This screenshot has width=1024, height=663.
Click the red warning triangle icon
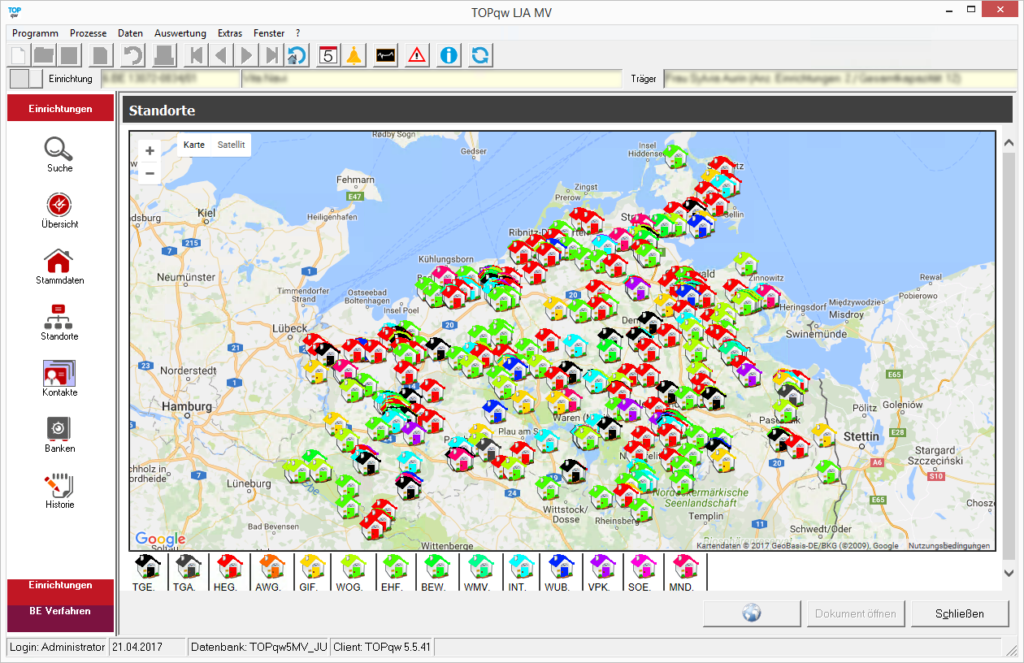[x=417, y=55]
